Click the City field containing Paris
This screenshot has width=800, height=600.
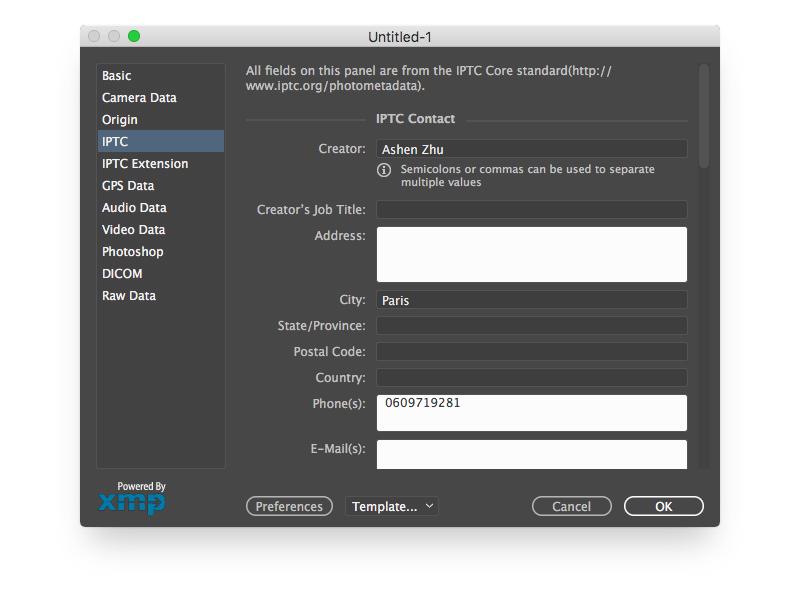coord(532,300)
